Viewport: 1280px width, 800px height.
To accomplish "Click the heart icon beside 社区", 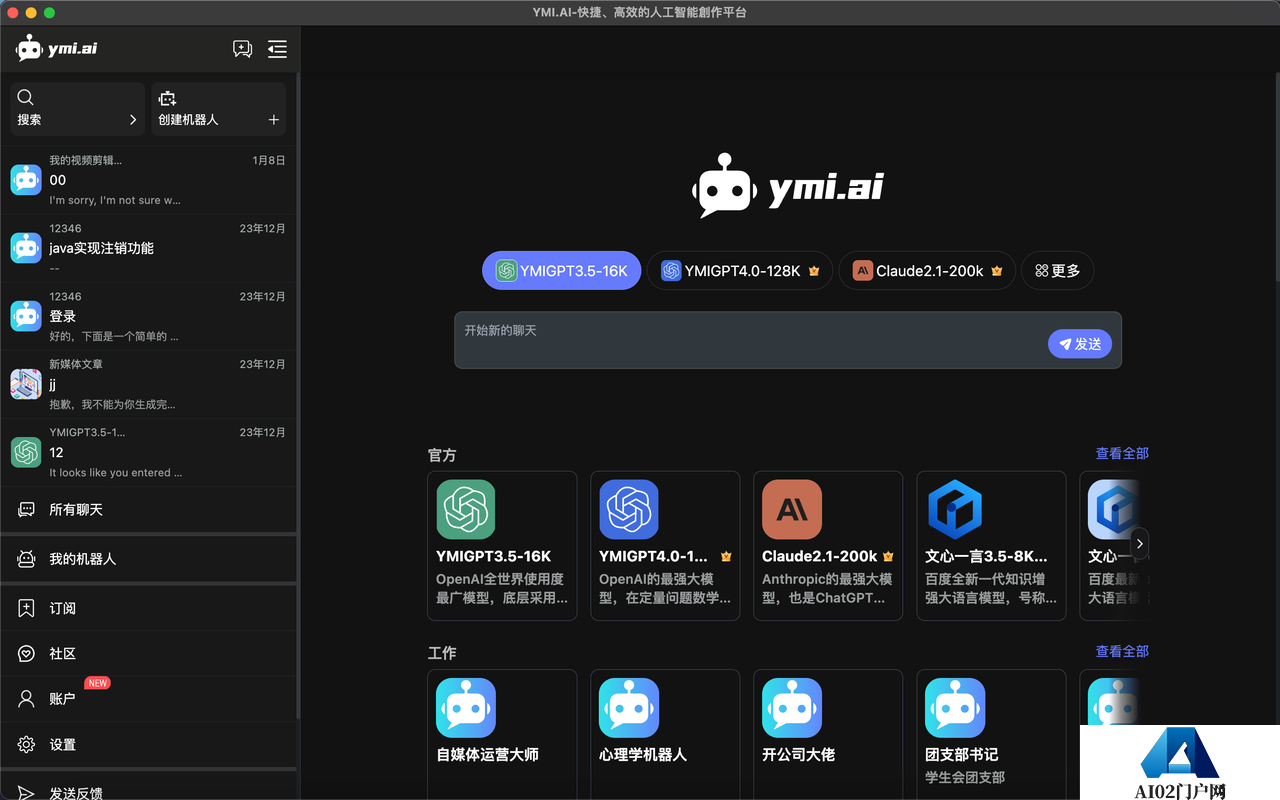I will [27, 653].
